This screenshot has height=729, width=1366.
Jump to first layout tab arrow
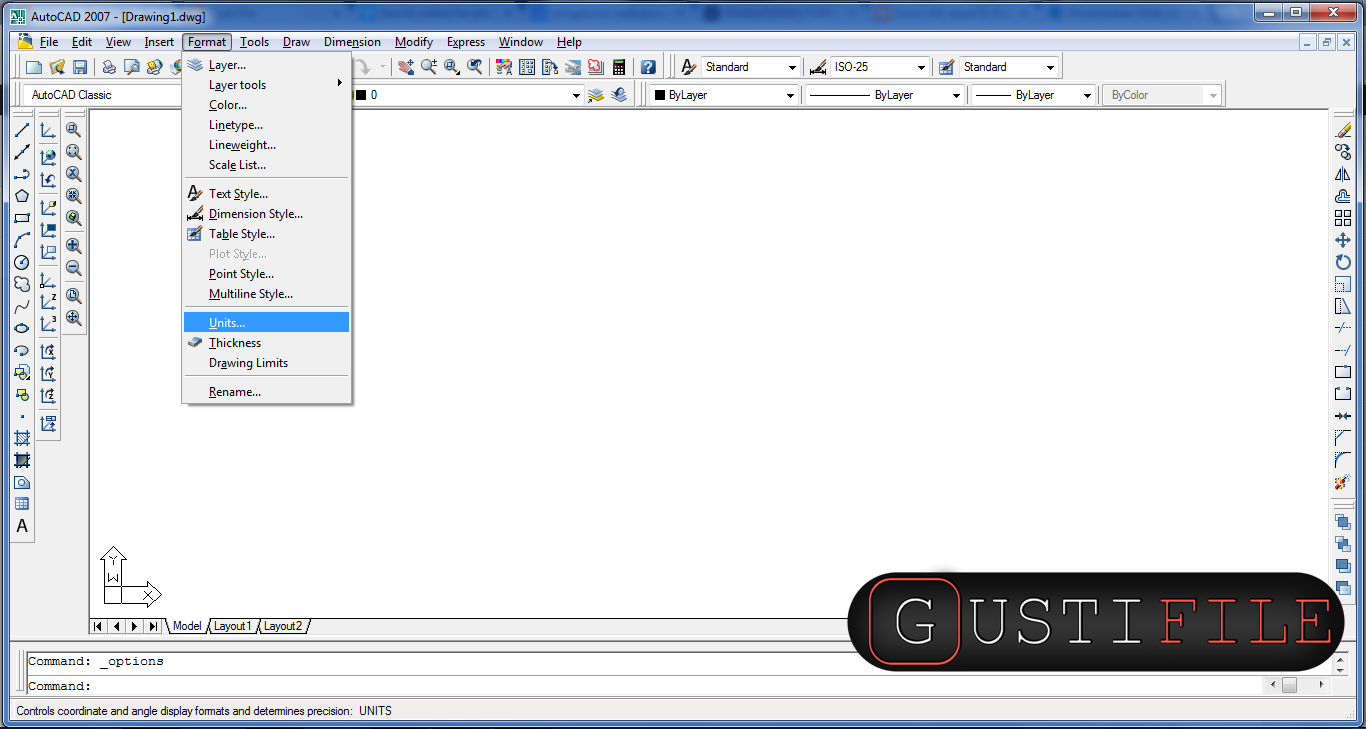[98, 626]
